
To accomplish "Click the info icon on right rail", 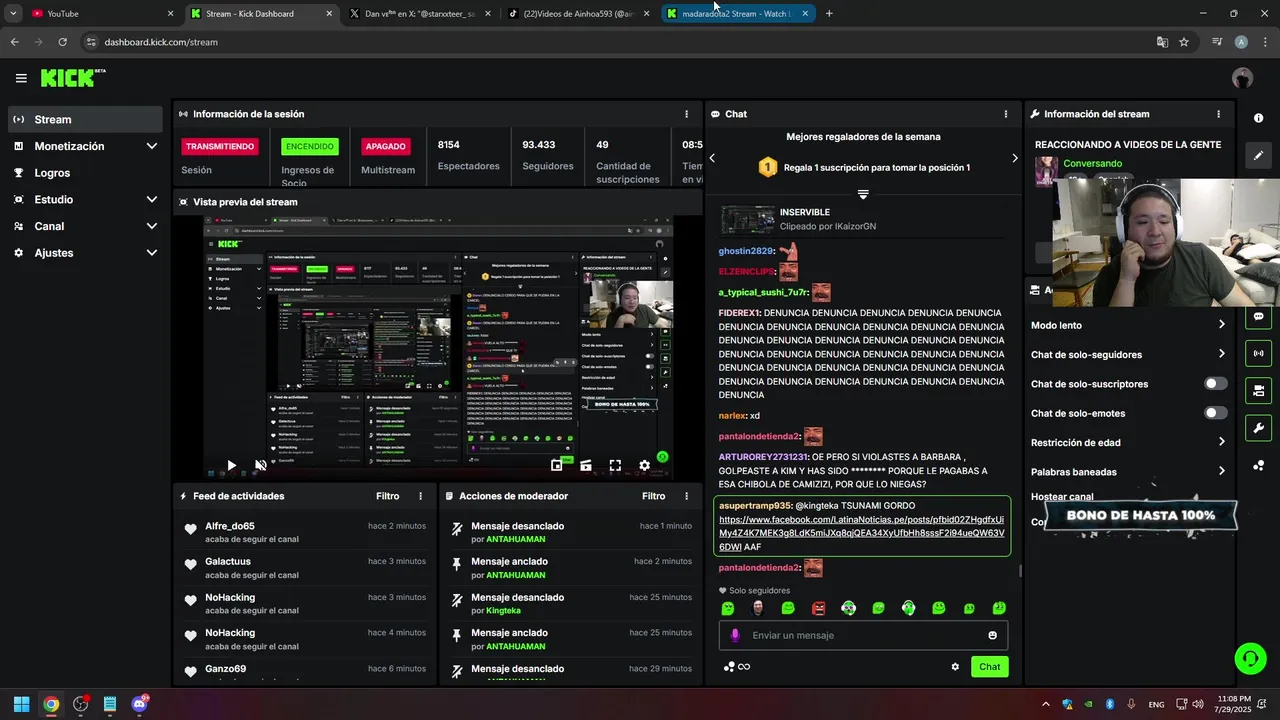I will [1258, 118].
